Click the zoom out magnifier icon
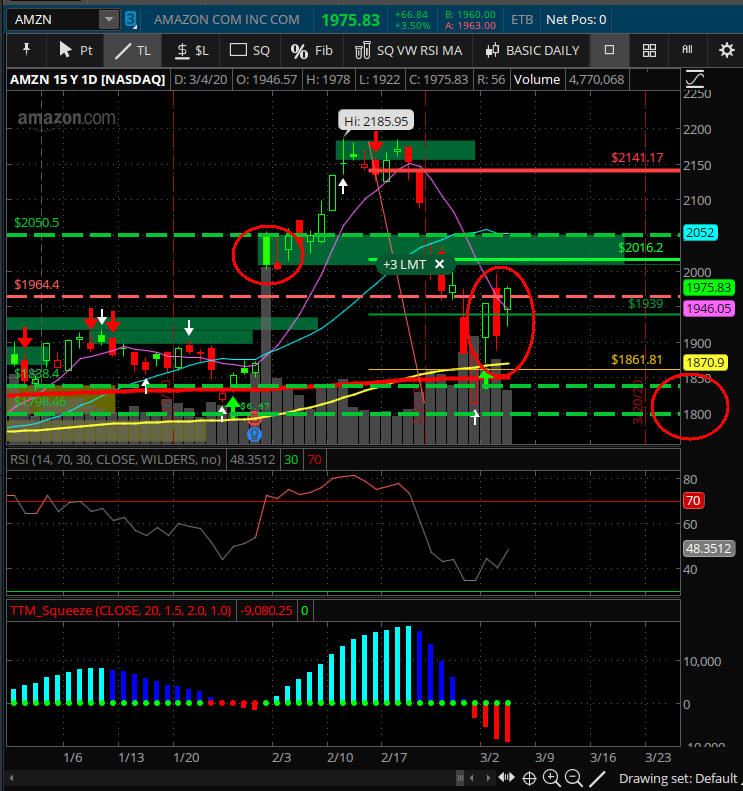The height and width of the screenshot is (791, 743). 574,778
